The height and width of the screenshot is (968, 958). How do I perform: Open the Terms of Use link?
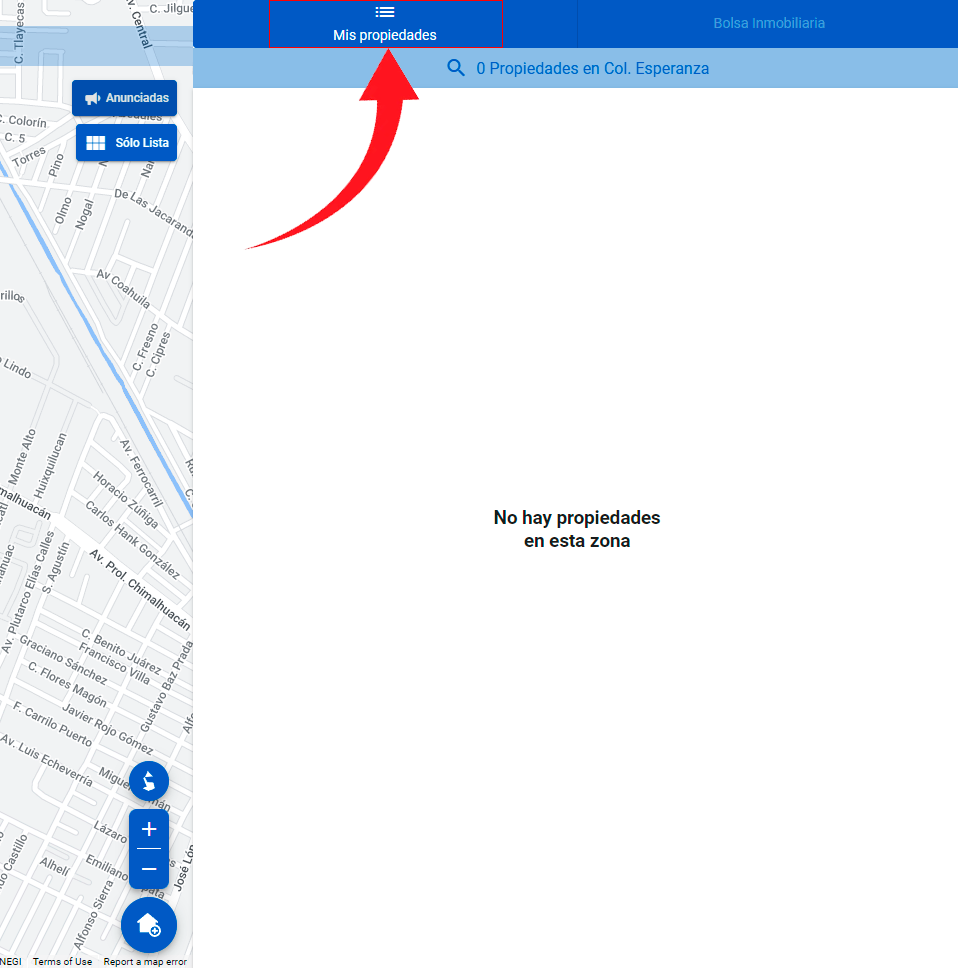tap(62, 961)
